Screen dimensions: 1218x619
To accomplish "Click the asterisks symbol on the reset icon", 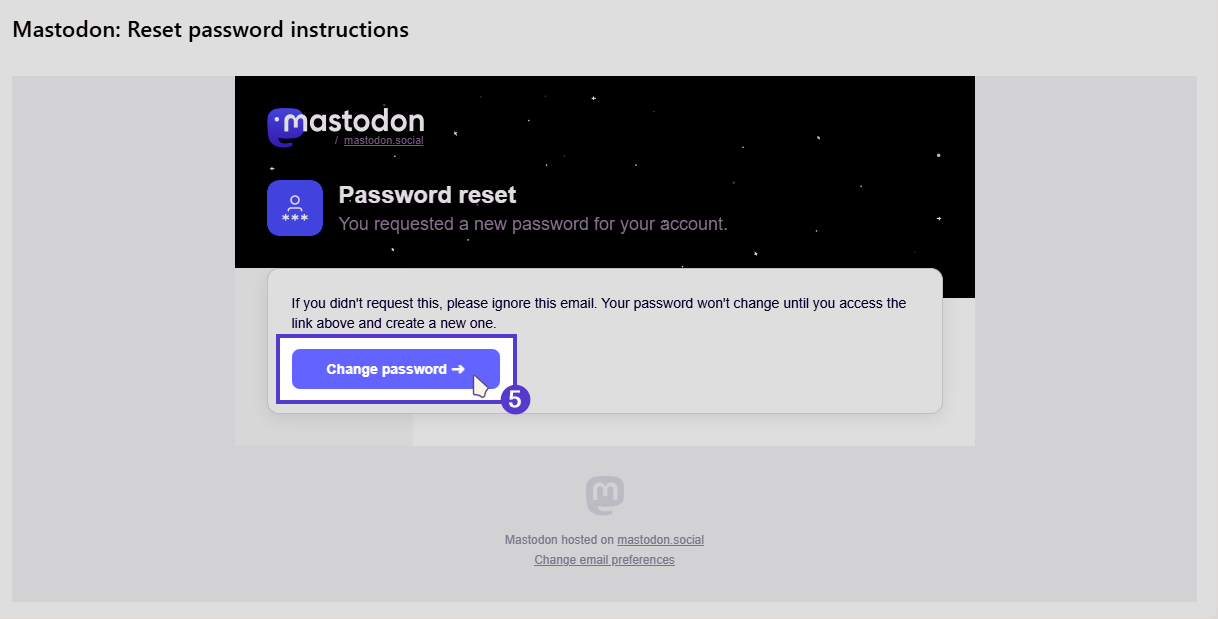I will (295, 216).
